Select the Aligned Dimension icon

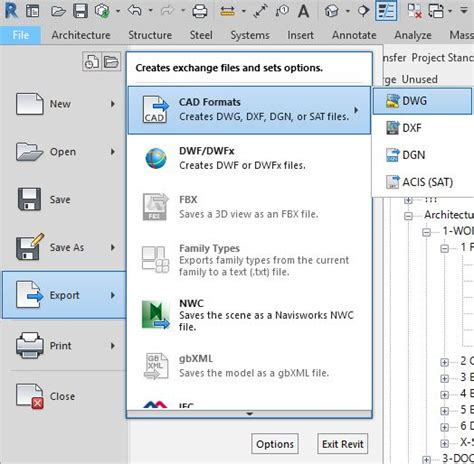[260, 11]
